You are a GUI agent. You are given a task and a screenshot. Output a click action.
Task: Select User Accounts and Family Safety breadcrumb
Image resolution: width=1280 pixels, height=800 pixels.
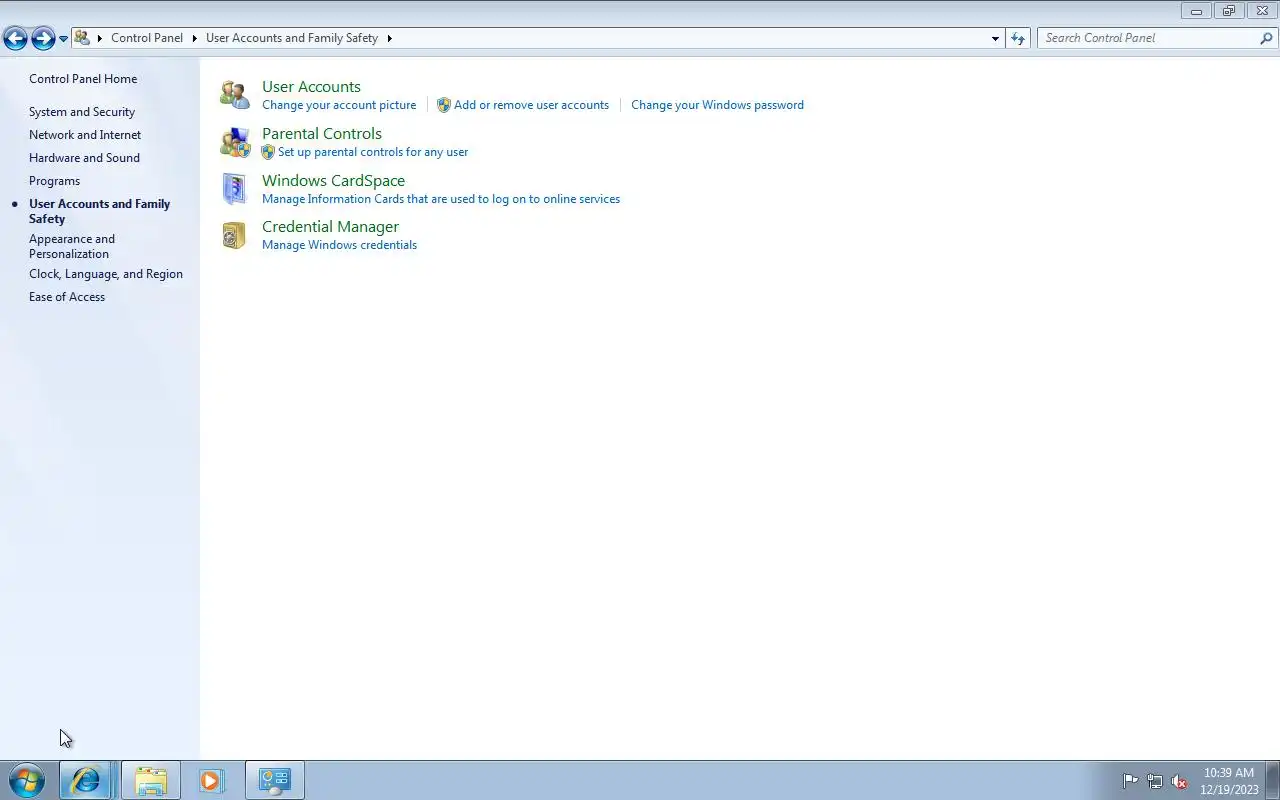point(292,38)
